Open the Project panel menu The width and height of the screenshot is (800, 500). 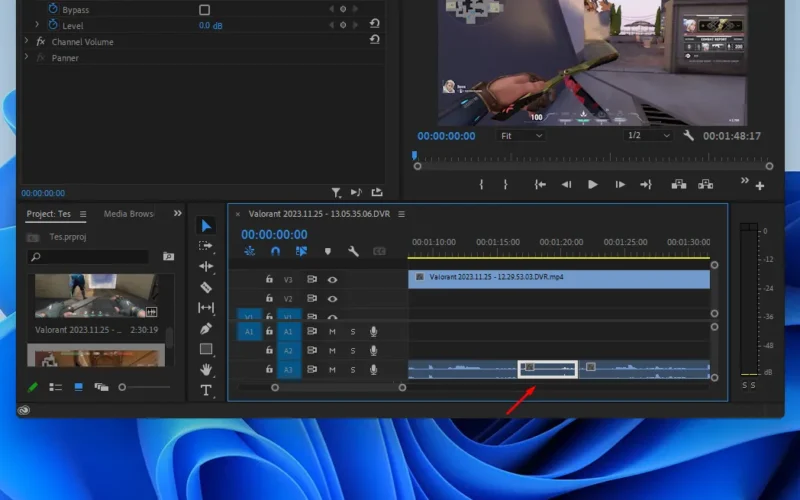[x=83, y=214]
